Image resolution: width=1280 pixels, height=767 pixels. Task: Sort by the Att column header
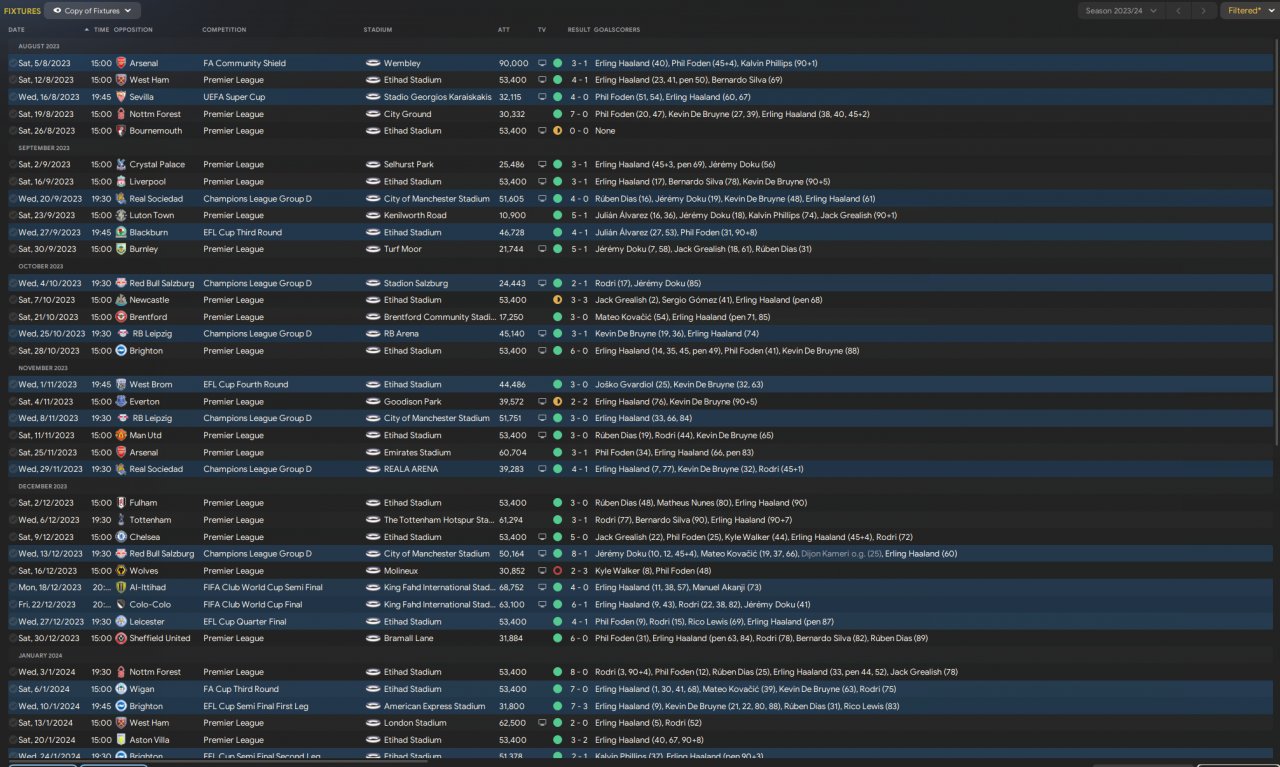tap(504, 30)
